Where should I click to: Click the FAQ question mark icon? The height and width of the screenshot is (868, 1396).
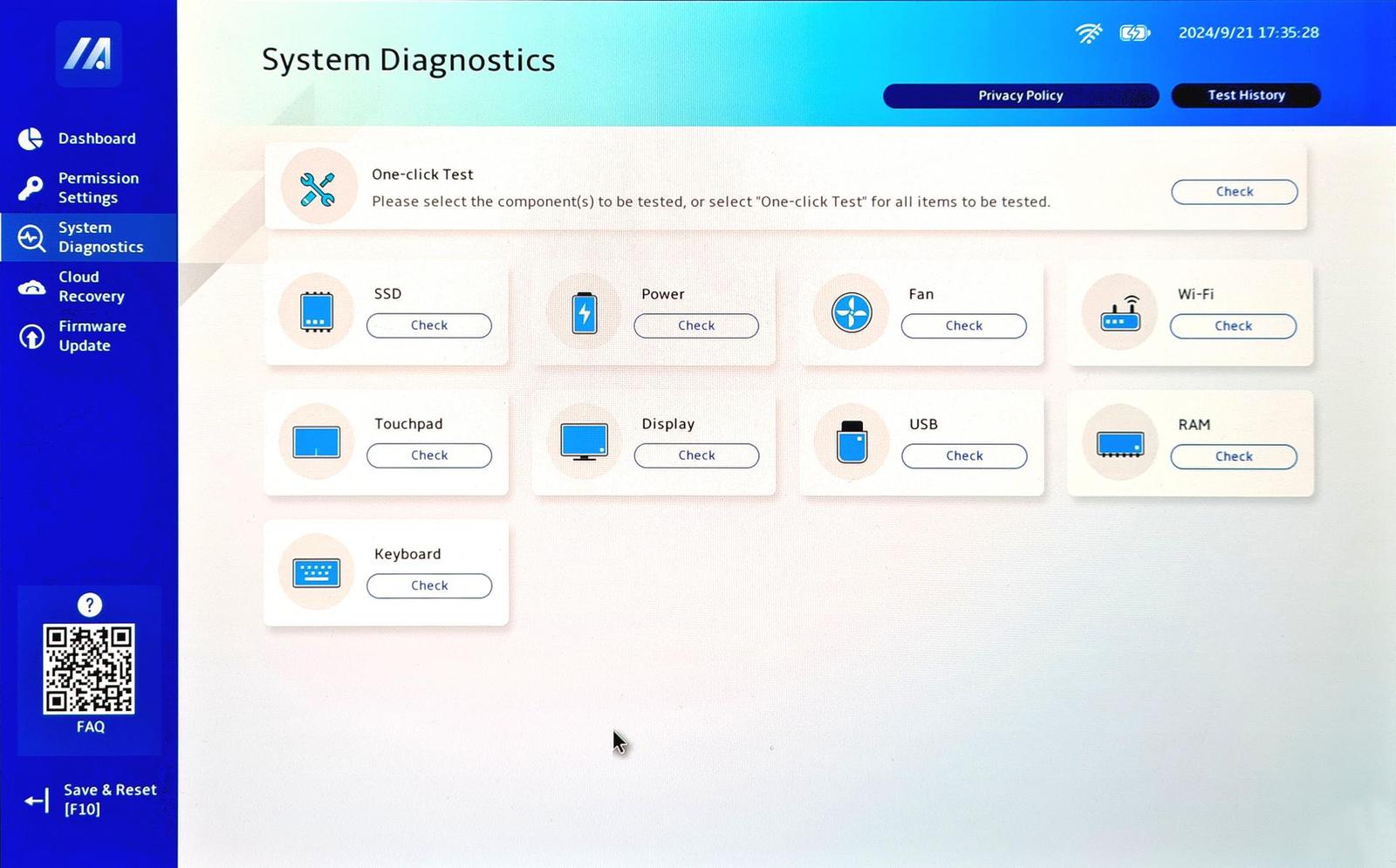[90, 605]
